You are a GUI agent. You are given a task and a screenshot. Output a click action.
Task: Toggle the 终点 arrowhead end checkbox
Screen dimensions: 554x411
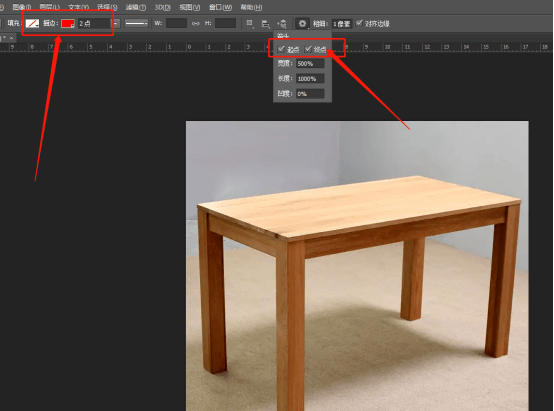point(308,49)
